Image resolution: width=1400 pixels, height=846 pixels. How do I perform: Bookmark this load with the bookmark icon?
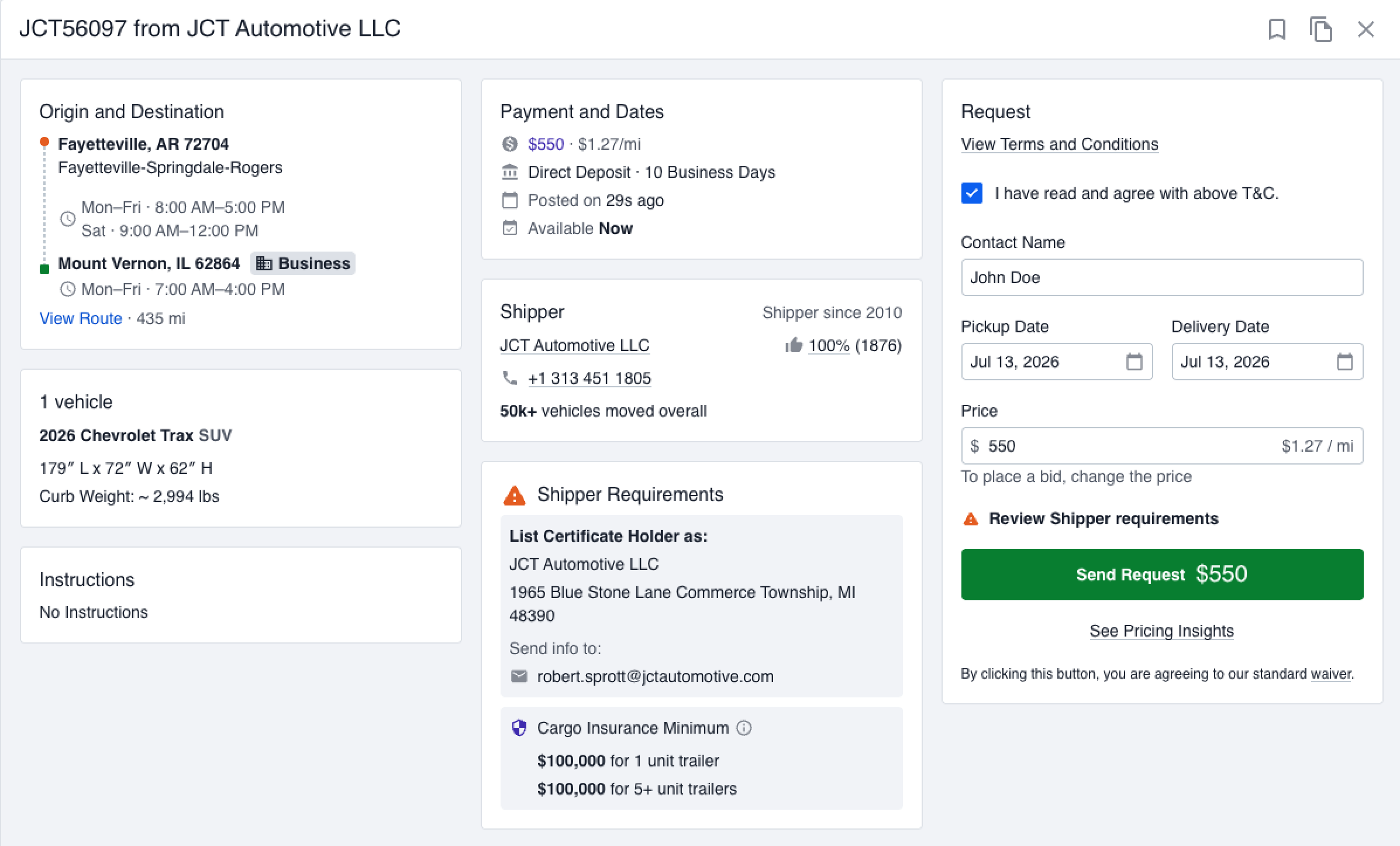point(1277,29)
